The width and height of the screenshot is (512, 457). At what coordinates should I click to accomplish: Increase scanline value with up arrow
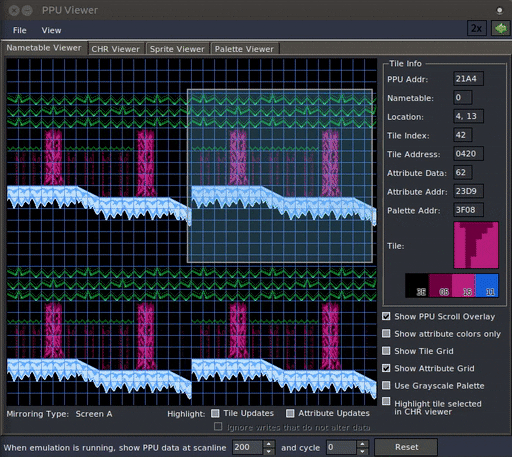[x=269, y=444]
